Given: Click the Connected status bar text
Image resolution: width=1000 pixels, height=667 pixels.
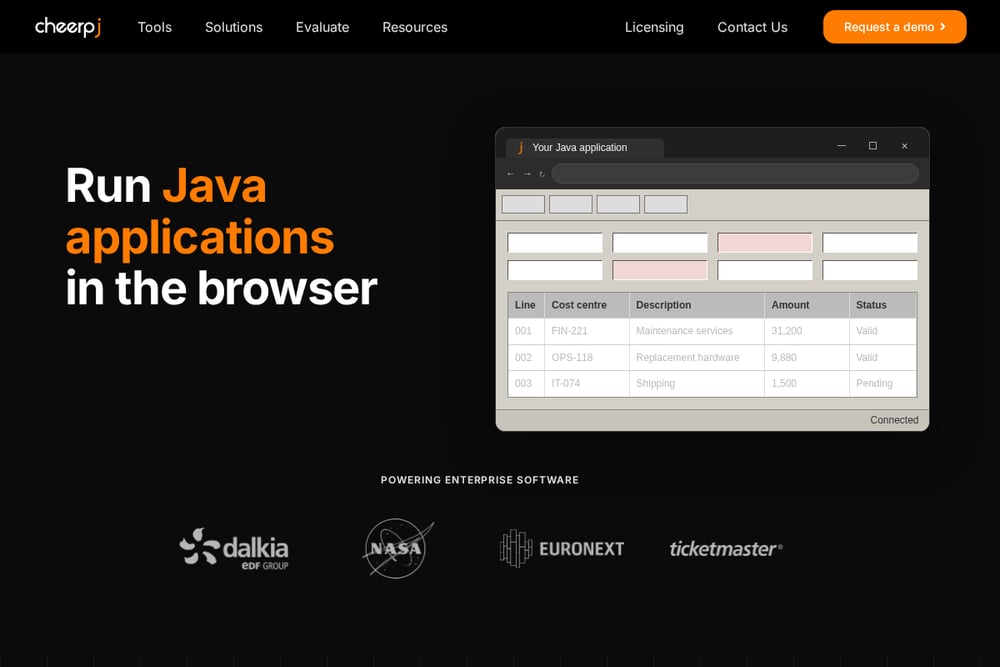Looking at the screenshot, I should (x=894, y=420).
